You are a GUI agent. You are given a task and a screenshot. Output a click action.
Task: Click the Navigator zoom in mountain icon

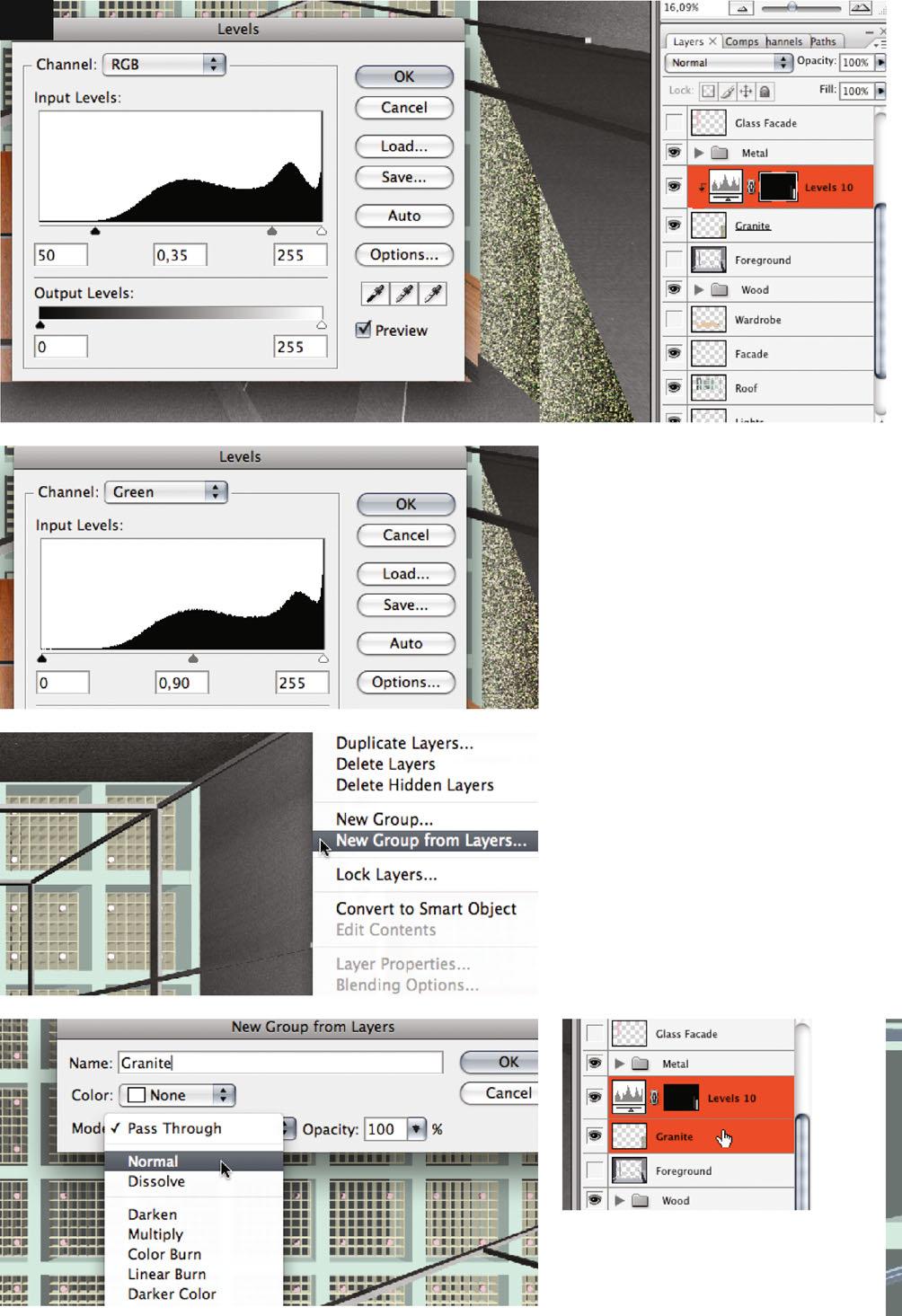tap(860, 8)
